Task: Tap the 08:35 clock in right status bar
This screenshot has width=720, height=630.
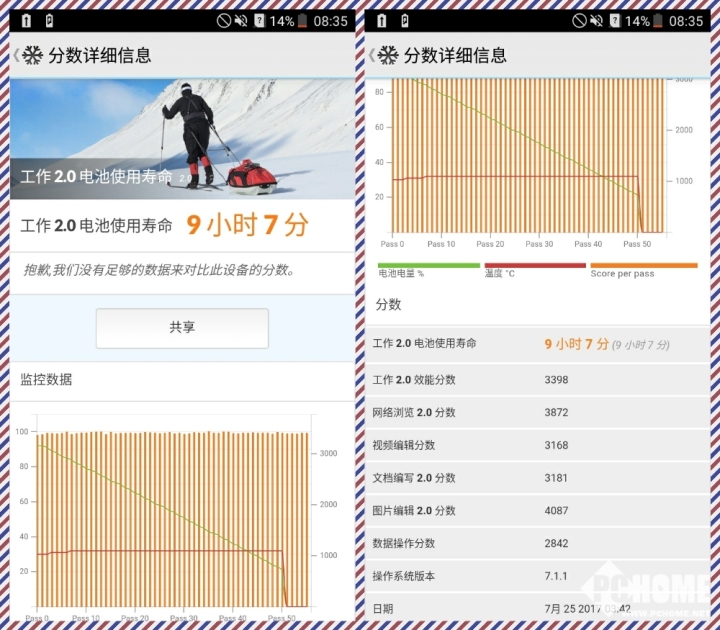Action: pos(686,21)
